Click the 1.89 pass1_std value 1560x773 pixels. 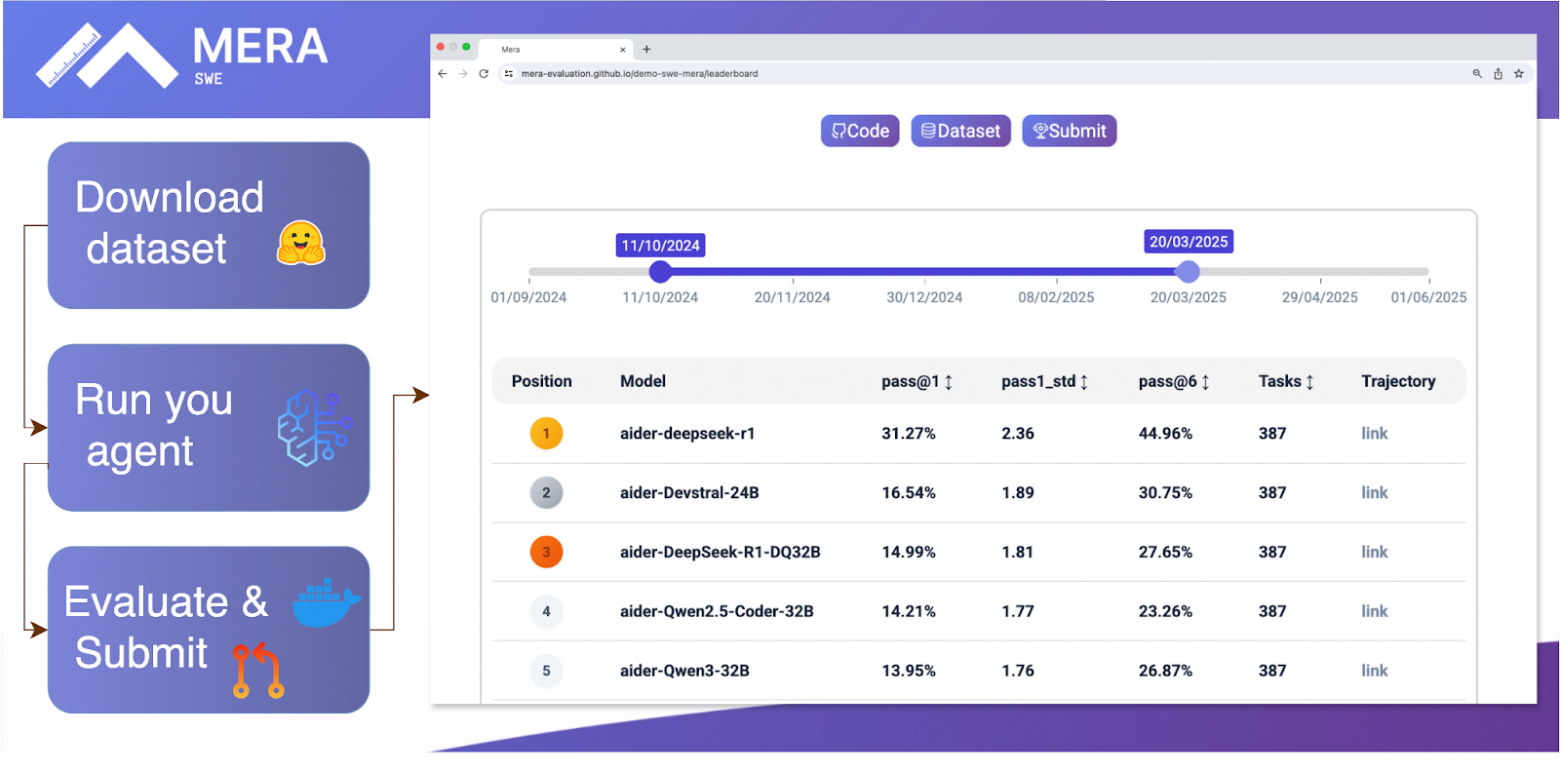coord(1018,493)
